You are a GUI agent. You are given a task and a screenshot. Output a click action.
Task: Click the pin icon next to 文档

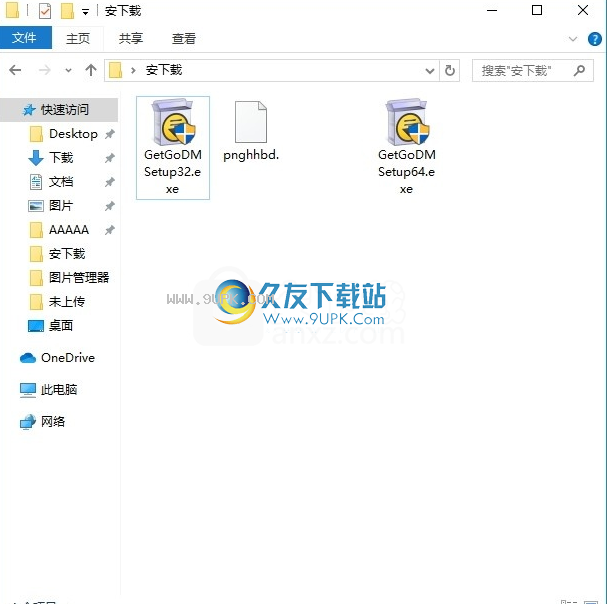coord(110,182)
